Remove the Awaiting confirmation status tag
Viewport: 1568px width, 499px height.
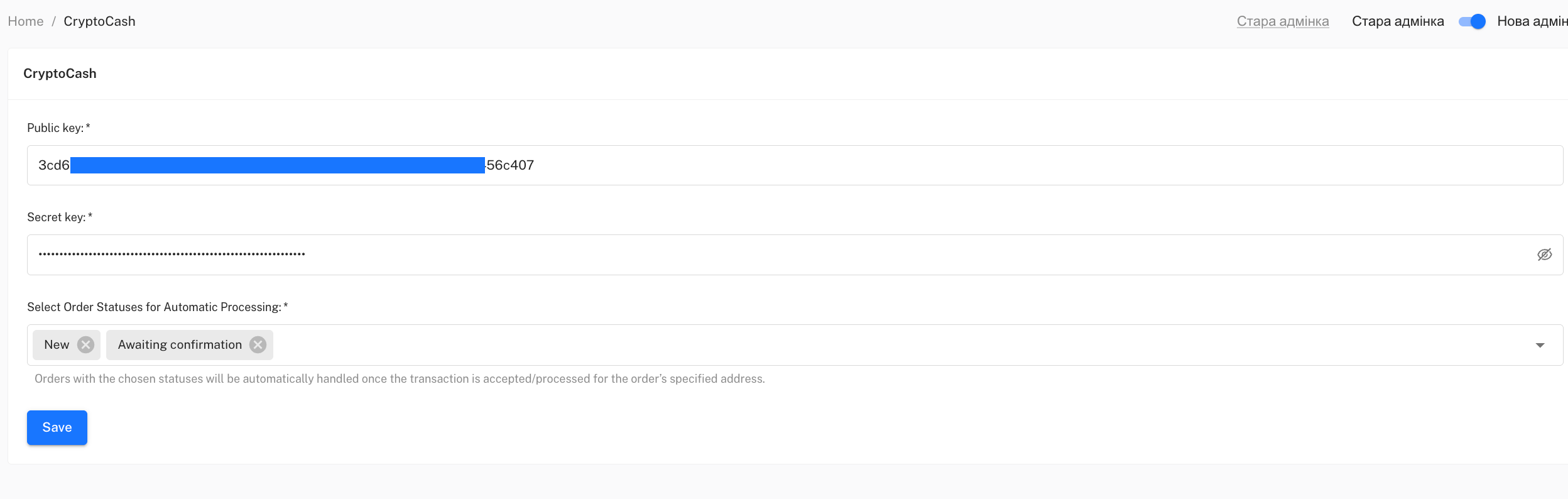pyautogui.click(x=258, y=345)
